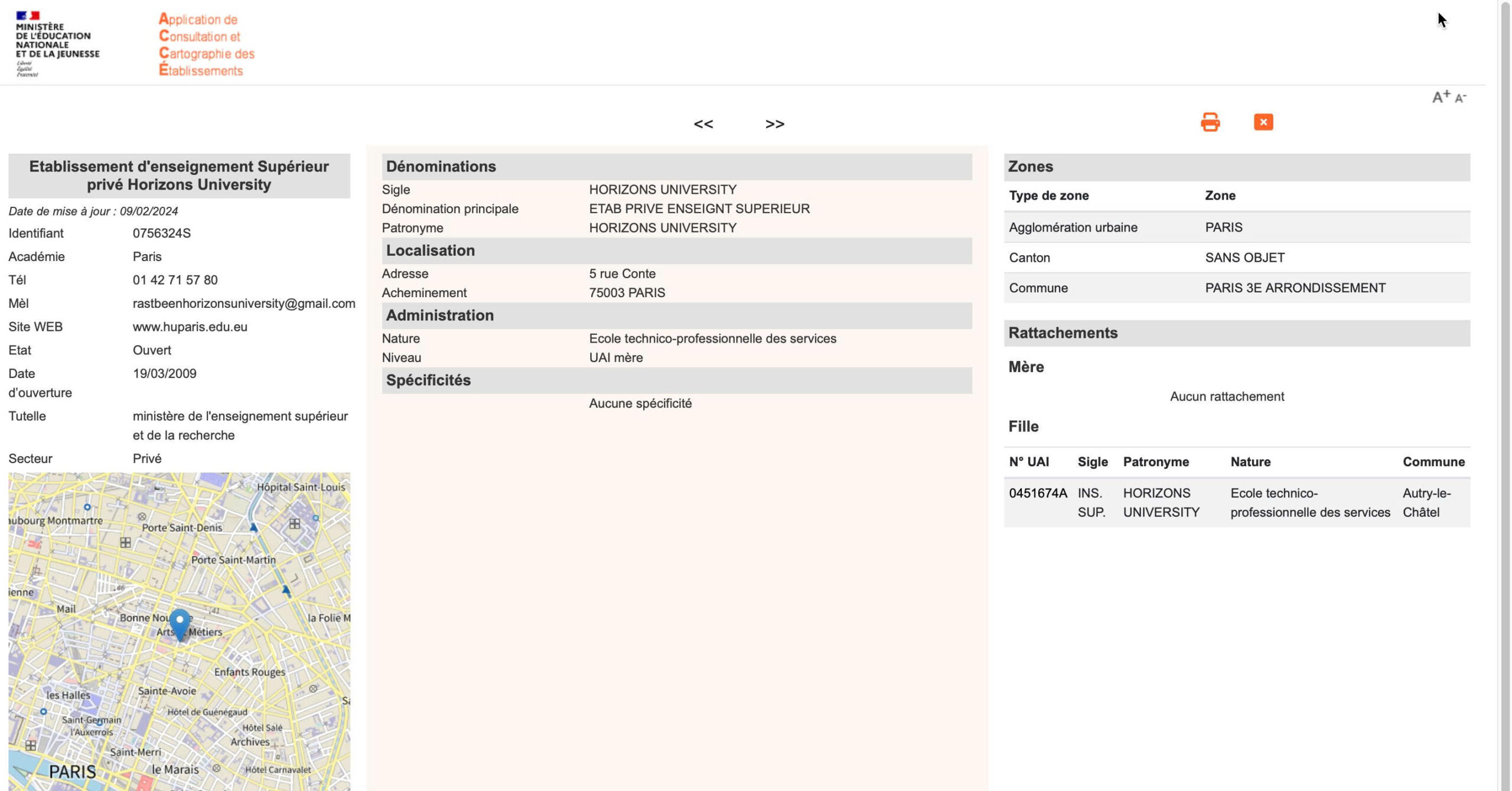Go to next establishment with >> arrow

click(x=774, y=124)
